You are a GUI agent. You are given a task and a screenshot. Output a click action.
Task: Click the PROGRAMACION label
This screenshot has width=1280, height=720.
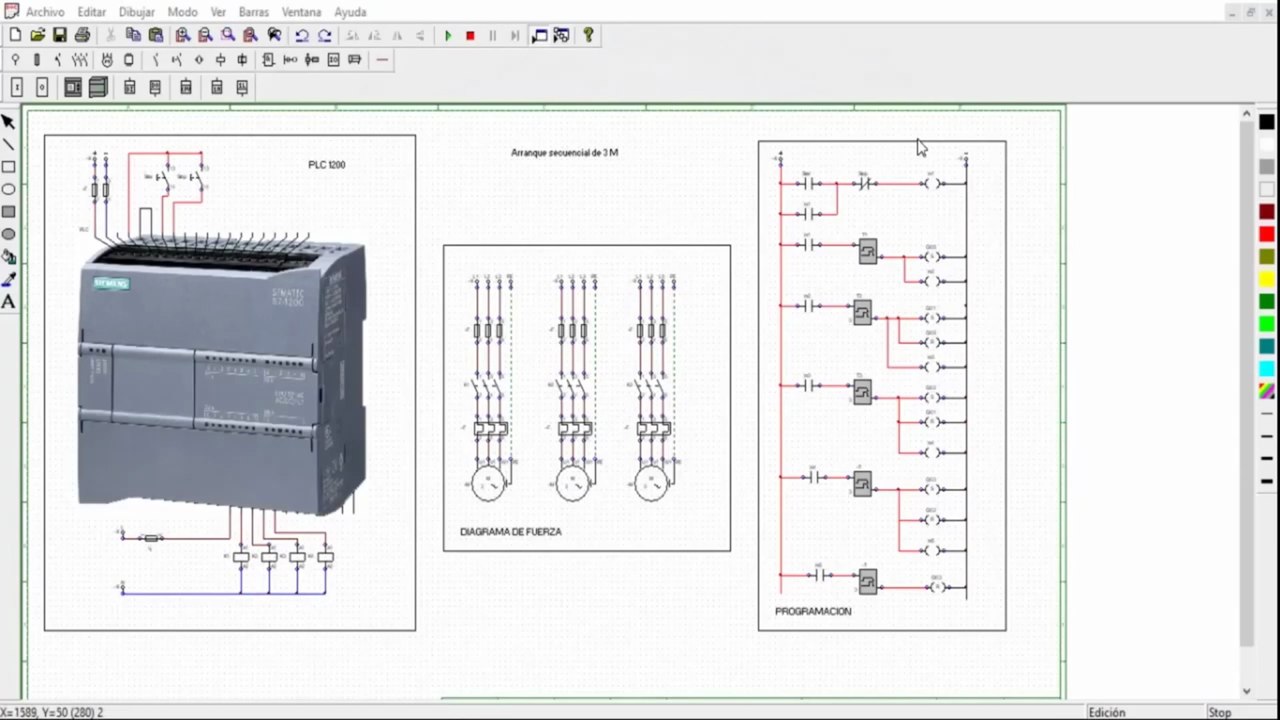813,611
